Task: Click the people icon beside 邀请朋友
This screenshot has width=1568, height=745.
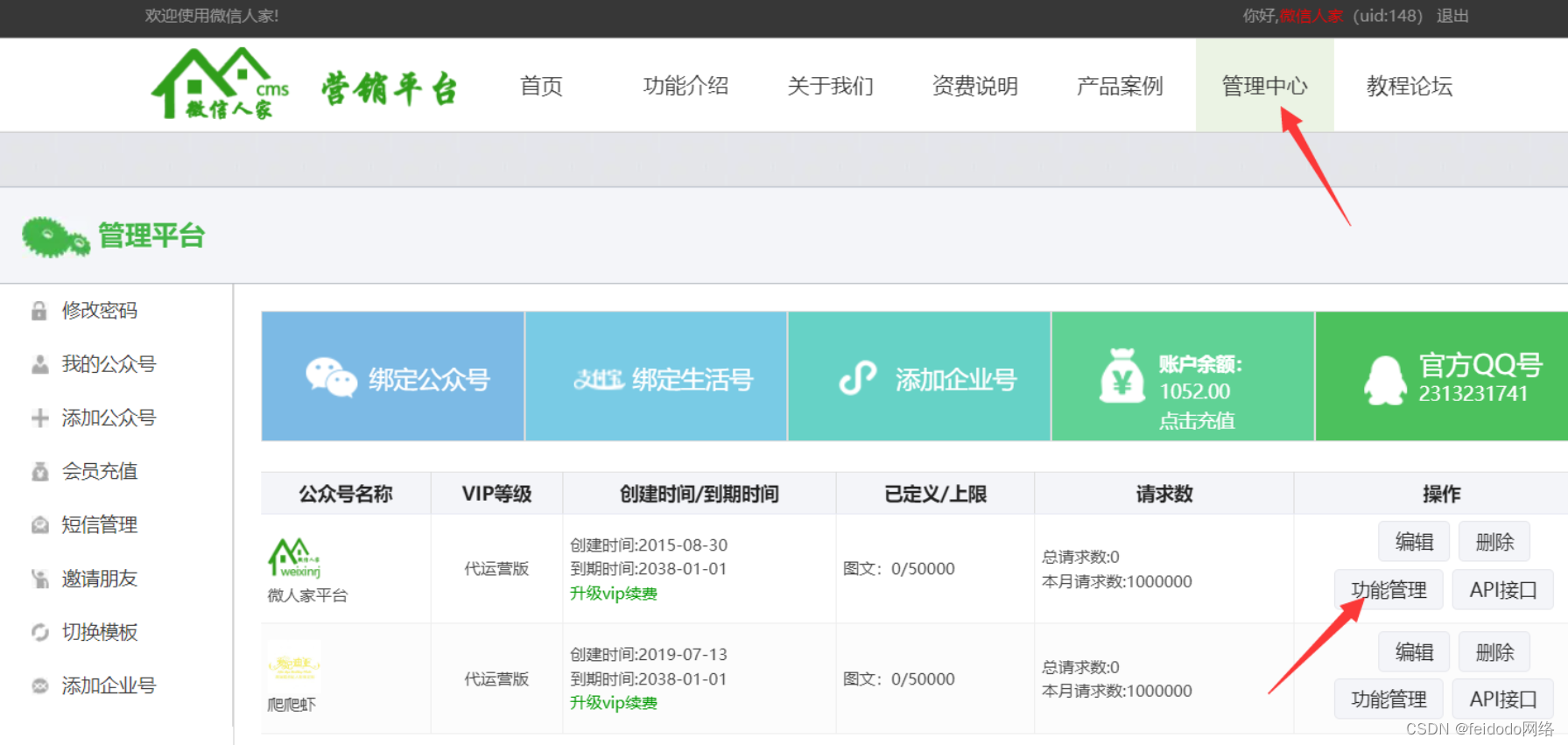Action: click(39, 579)
